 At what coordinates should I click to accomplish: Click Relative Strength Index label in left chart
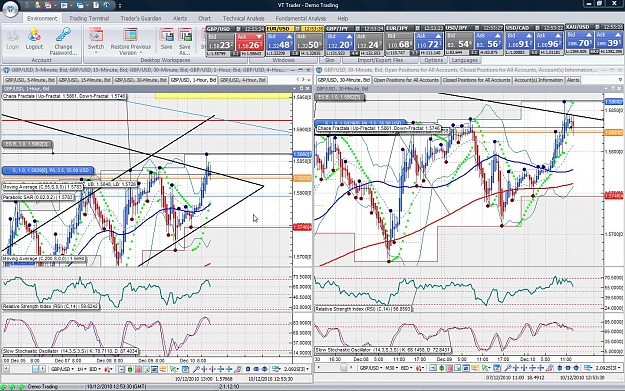(51, 307)
